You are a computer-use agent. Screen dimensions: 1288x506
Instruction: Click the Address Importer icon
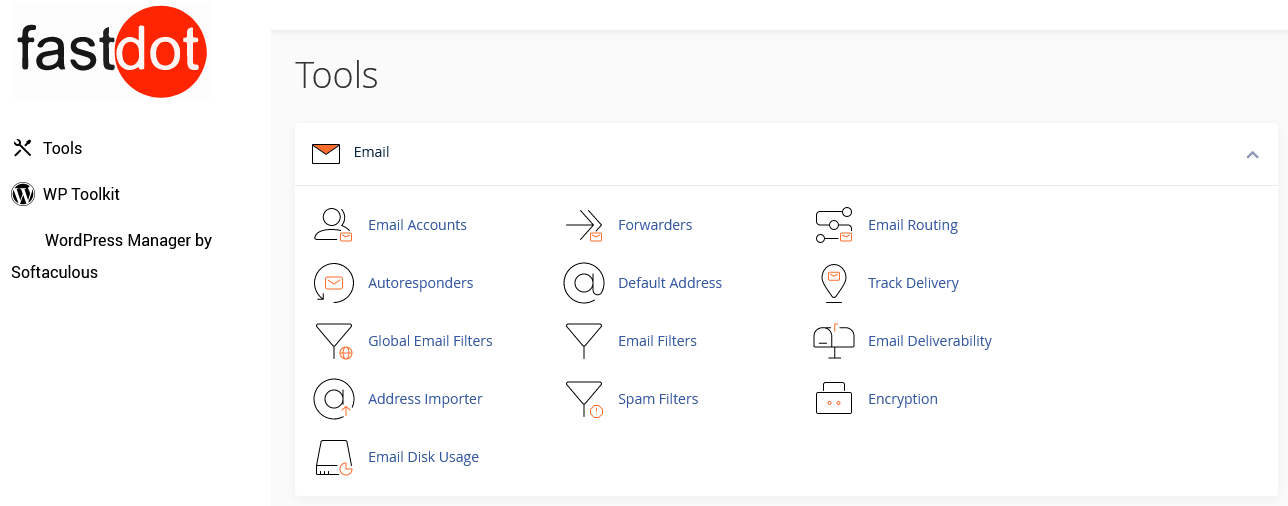coord(333,399)
